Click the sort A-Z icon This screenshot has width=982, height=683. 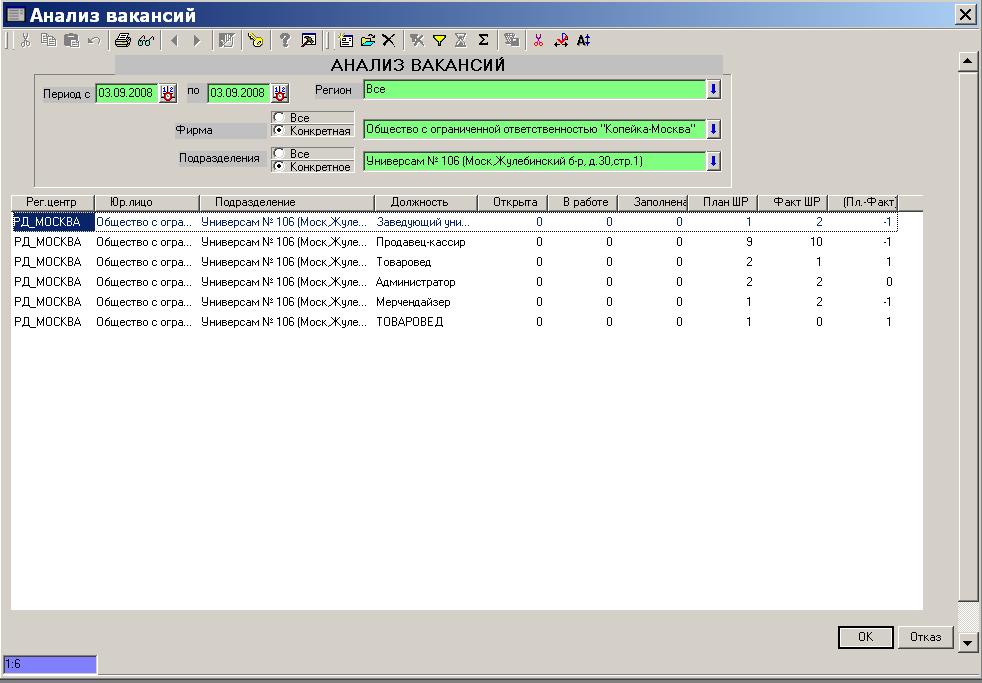click(x=584, y=41)
